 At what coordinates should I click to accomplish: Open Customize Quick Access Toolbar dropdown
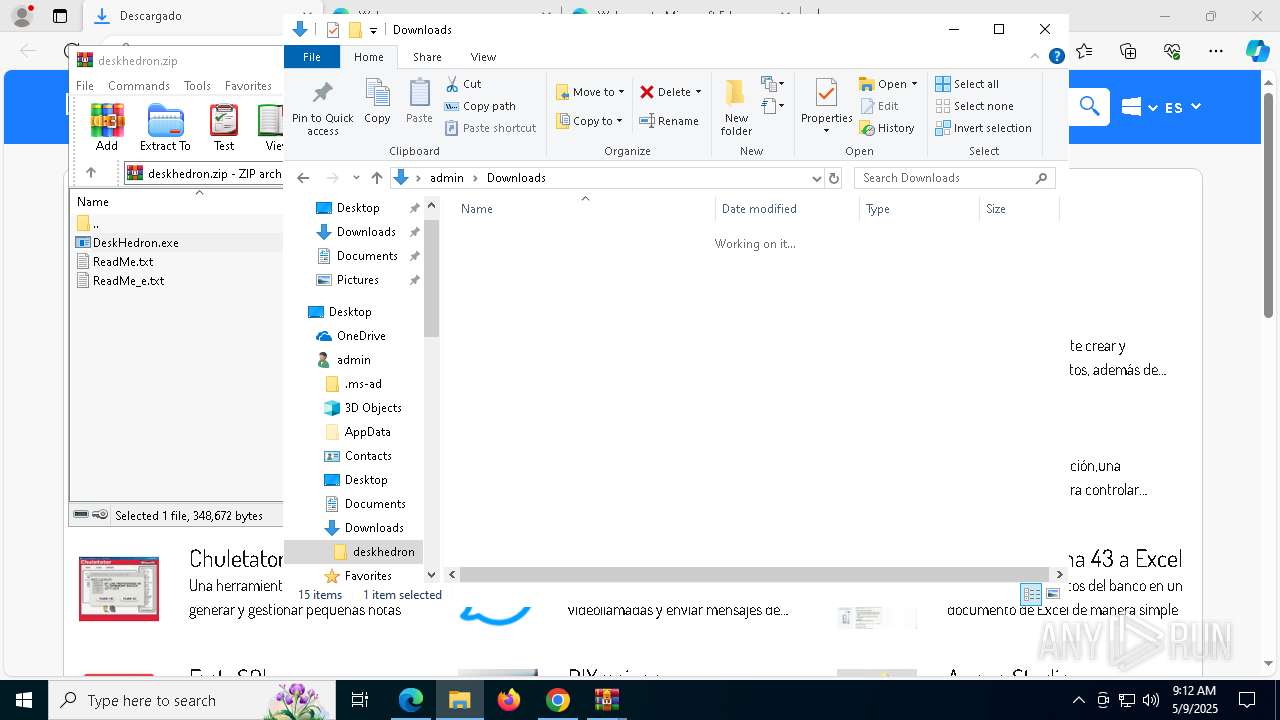coord(373,30)
